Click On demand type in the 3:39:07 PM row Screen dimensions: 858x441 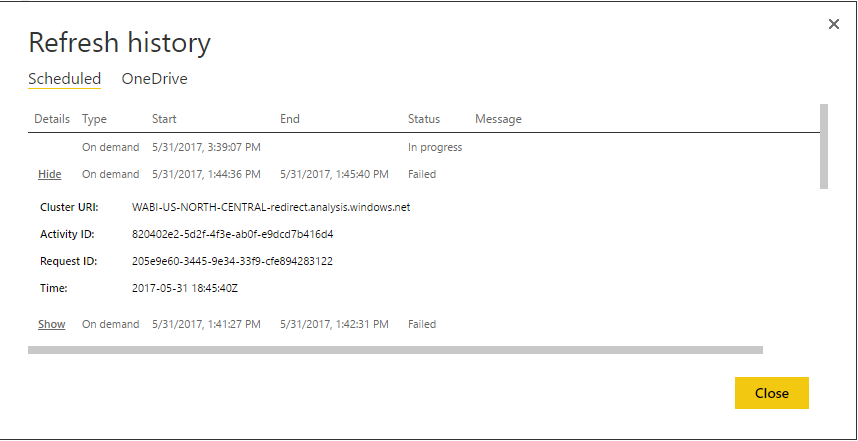coord(111,148)
